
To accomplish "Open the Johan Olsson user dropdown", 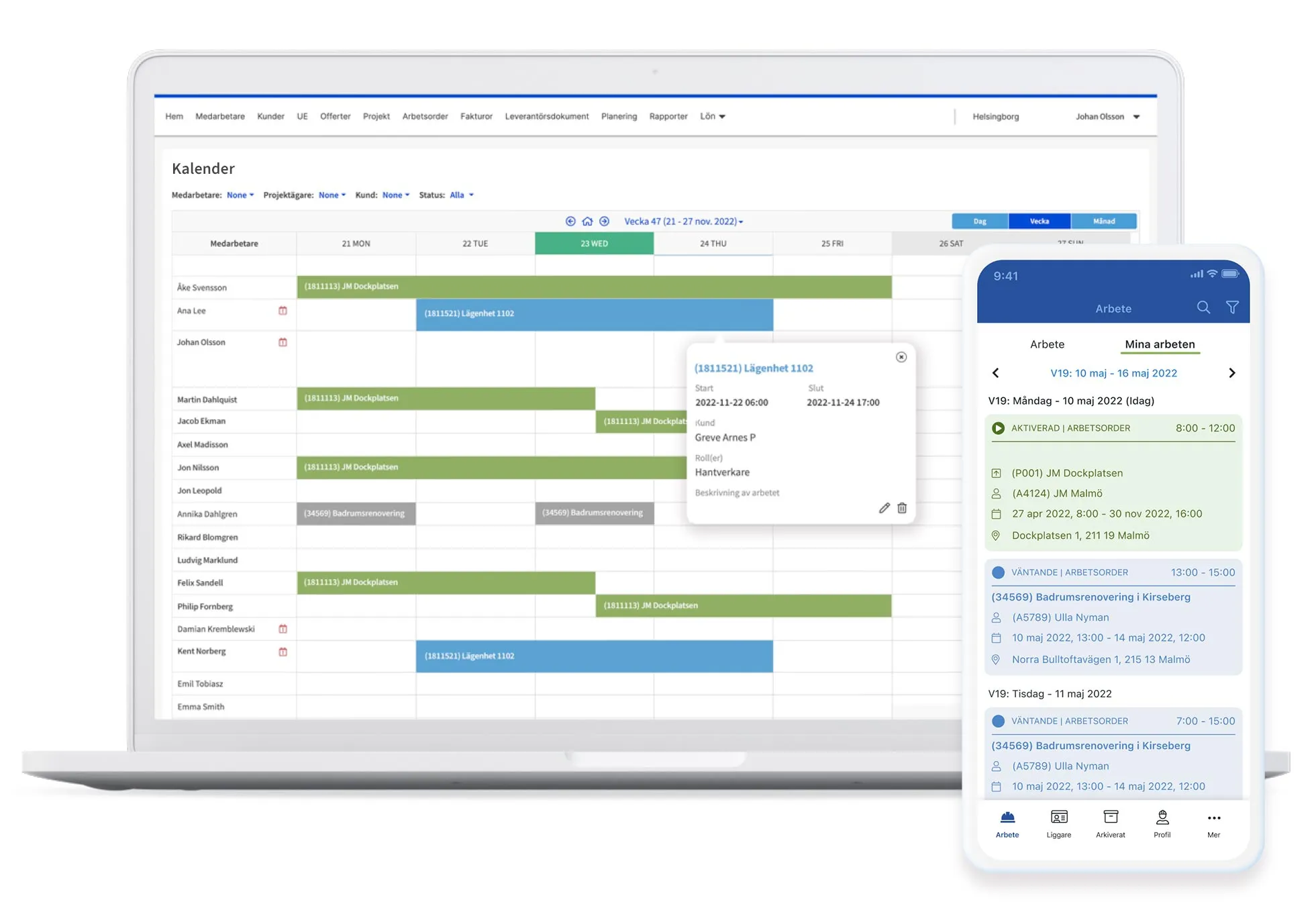I will coord(1108,117).
